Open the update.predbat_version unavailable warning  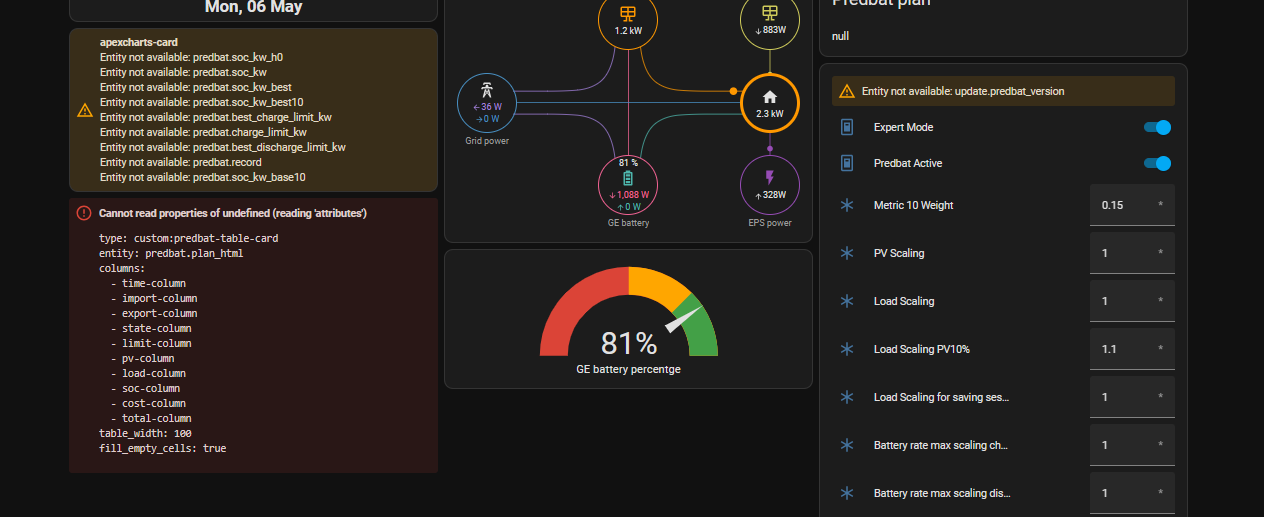point(1003,91)
